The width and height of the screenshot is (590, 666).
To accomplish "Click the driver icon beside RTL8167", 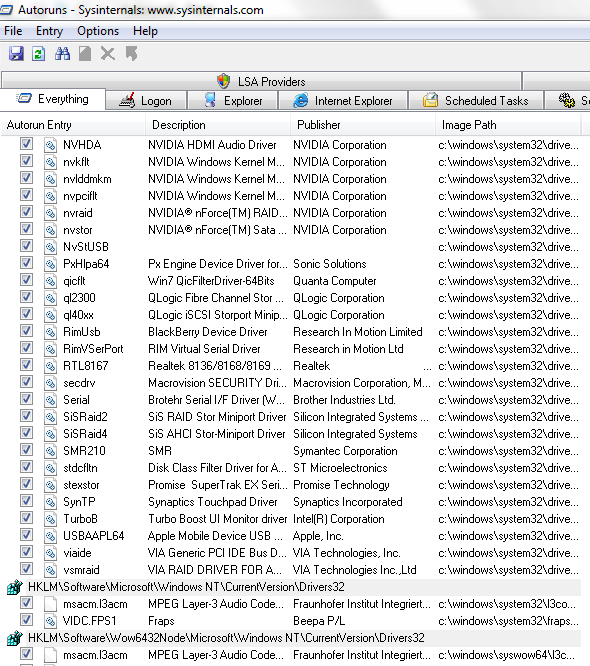I will pyautogui.click(x=51, y=366).
